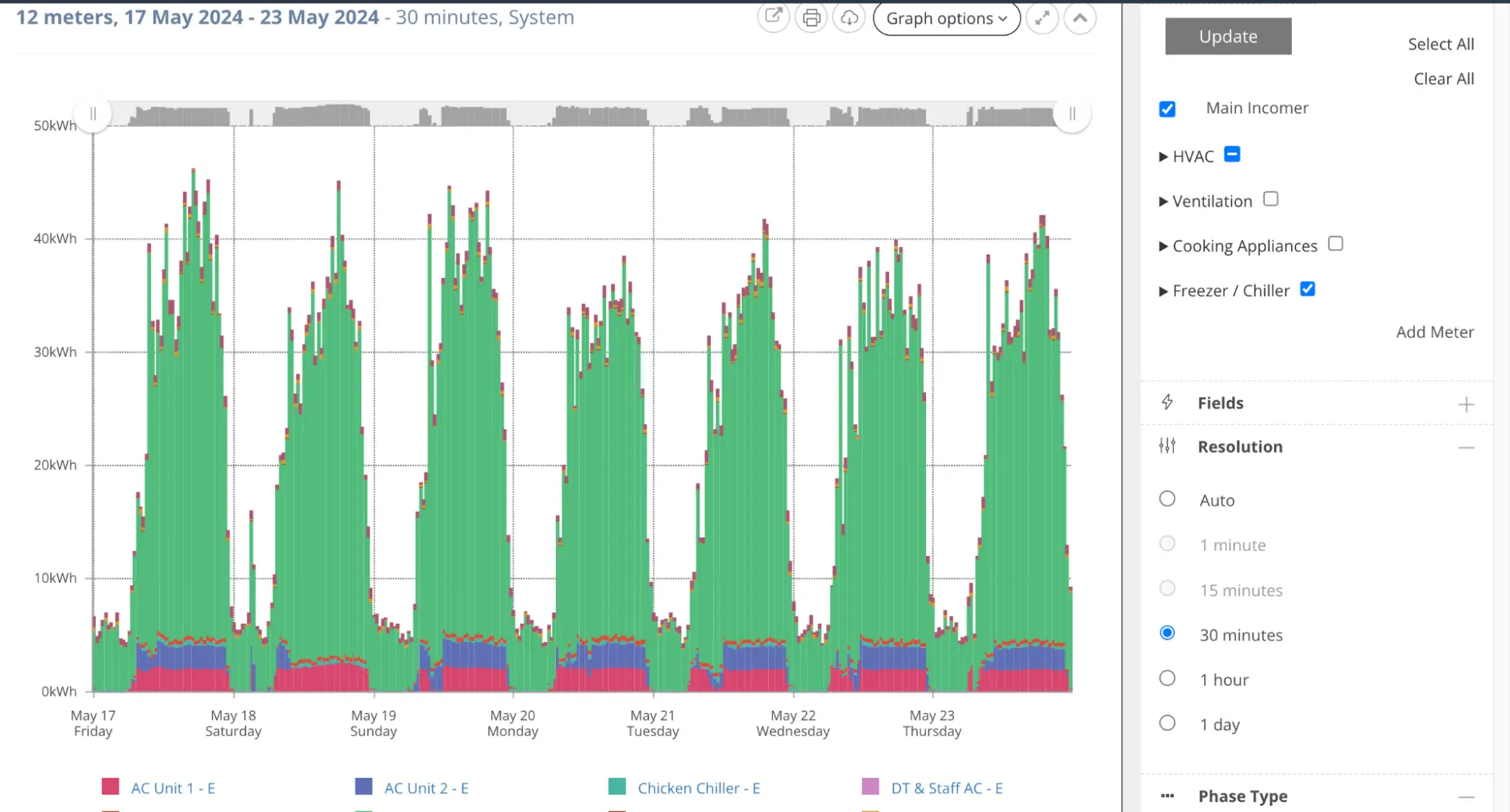This screenshot has height=812, width=1510.
Task: Click the cloud download icon
Action: point(849,18)
